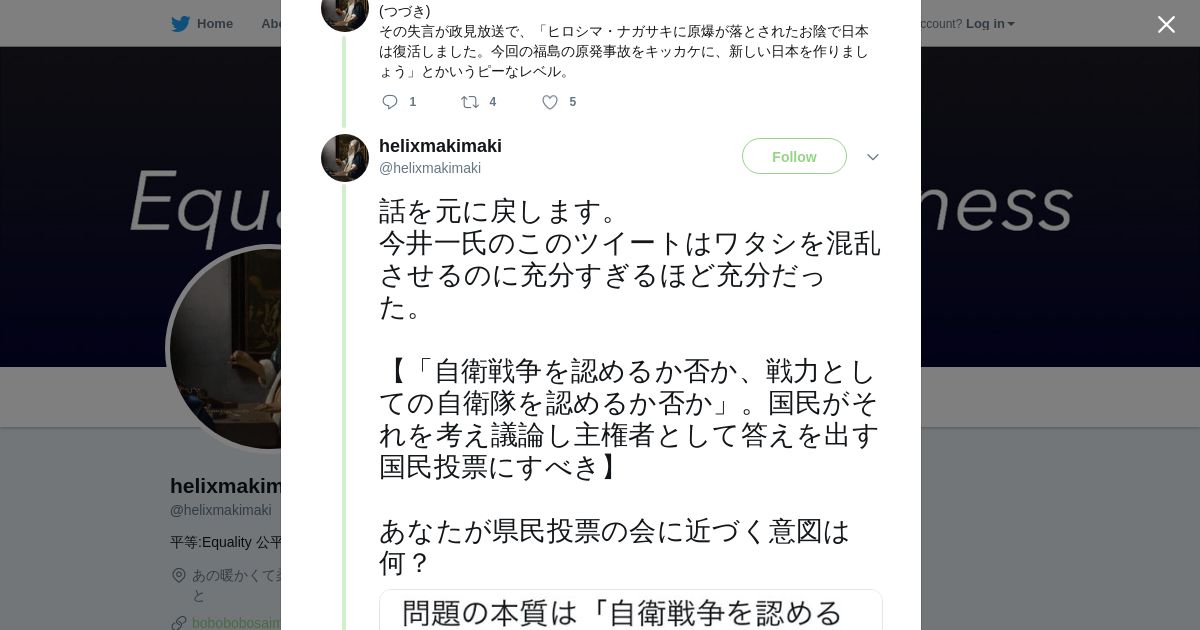This screenshot has width=1200, height=630.
Task: Close the tweet overlay with the X
Action: [x=1166, y=25]
